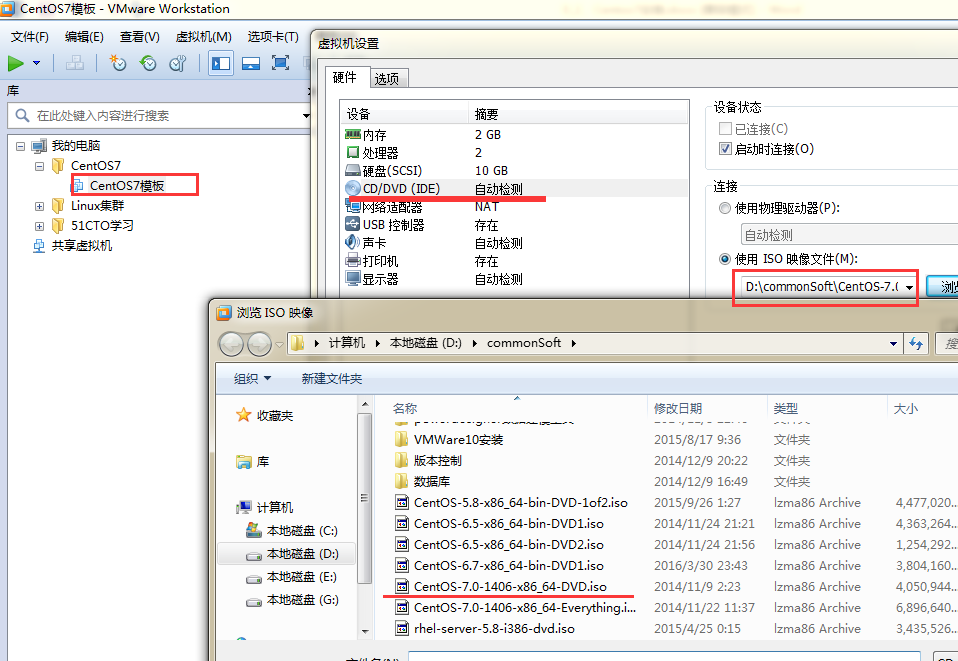
Task: Select the 硬盘(SCSI) device row
Action: 514,170
